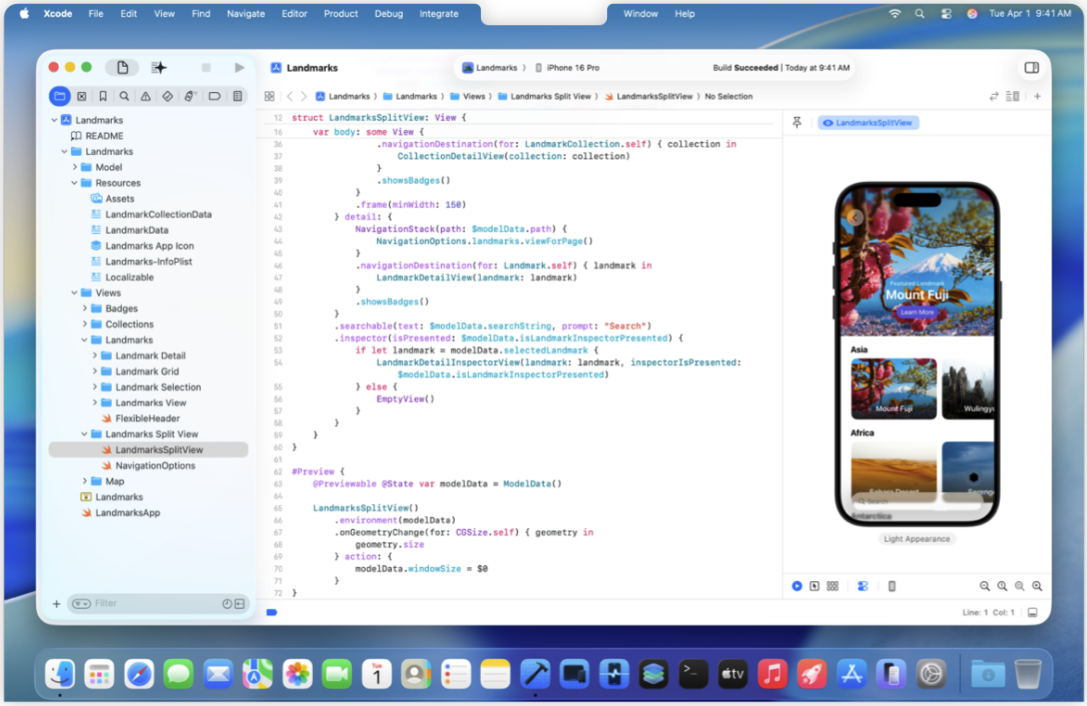This screenshot has height=706, width=1087.
Task: Open the Find menu
Action: point(201,13)
